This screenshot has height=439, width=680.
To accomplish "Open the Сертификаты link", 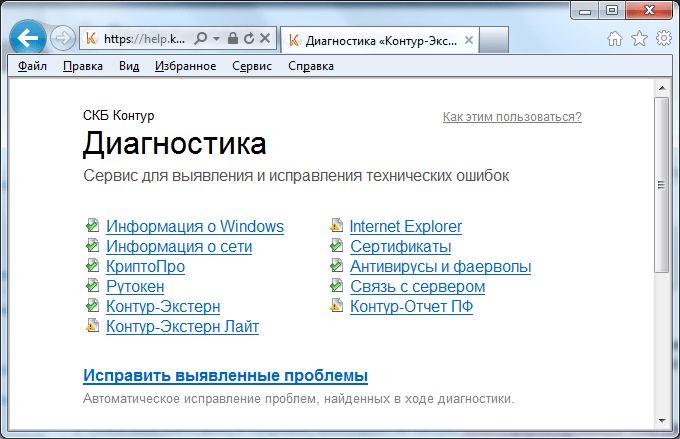I will point(401,246).
